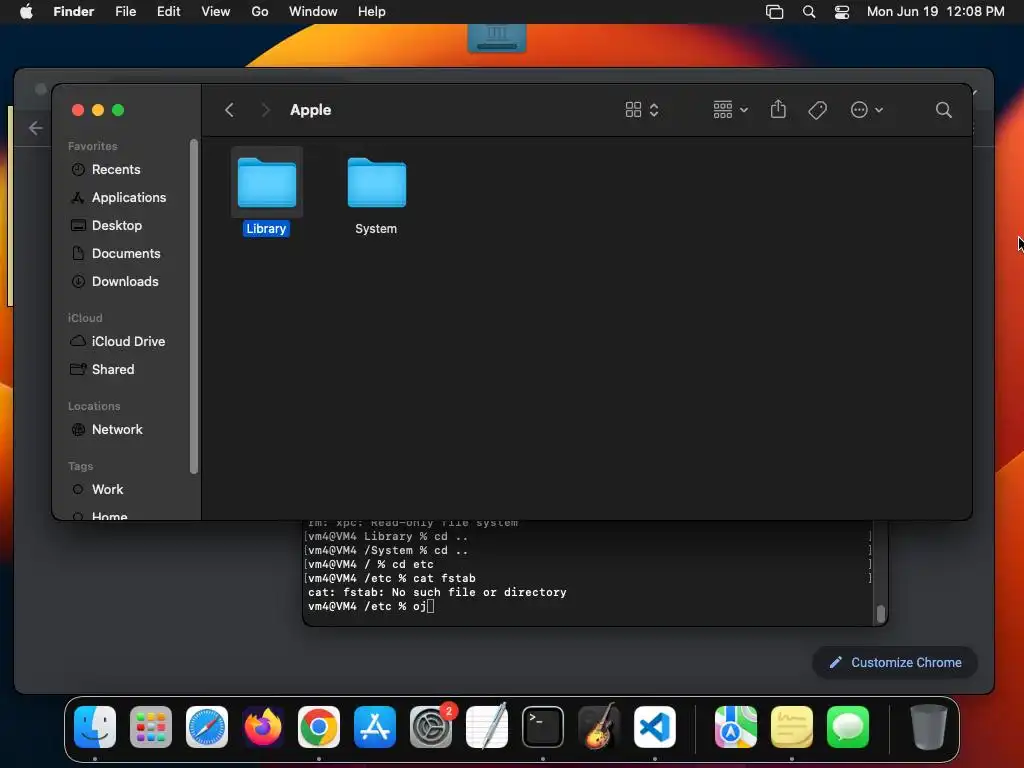This screenshot has height=768, width=1024.
Task: Launch Firefox from the Dock
Action: point(263,726)
